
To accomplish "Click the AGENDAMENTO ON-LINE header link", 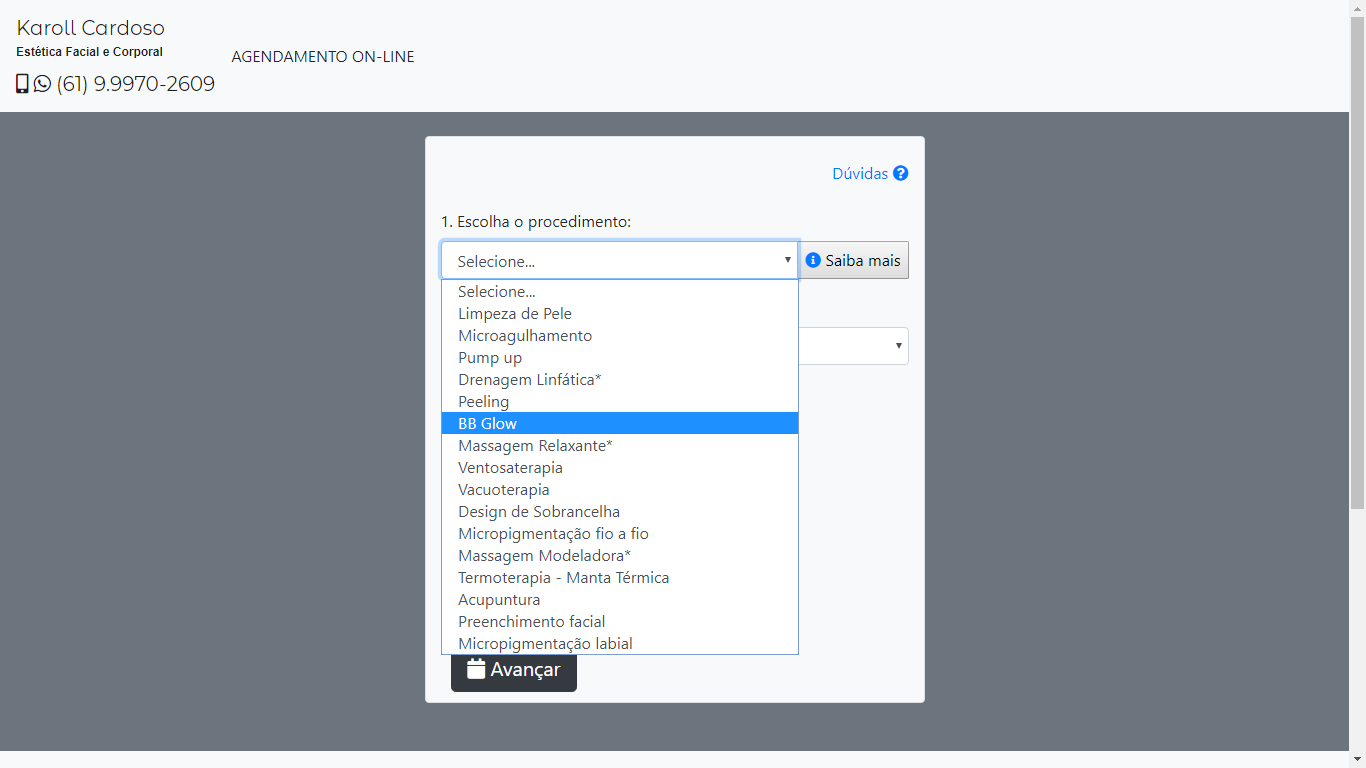I will [323, 57].
